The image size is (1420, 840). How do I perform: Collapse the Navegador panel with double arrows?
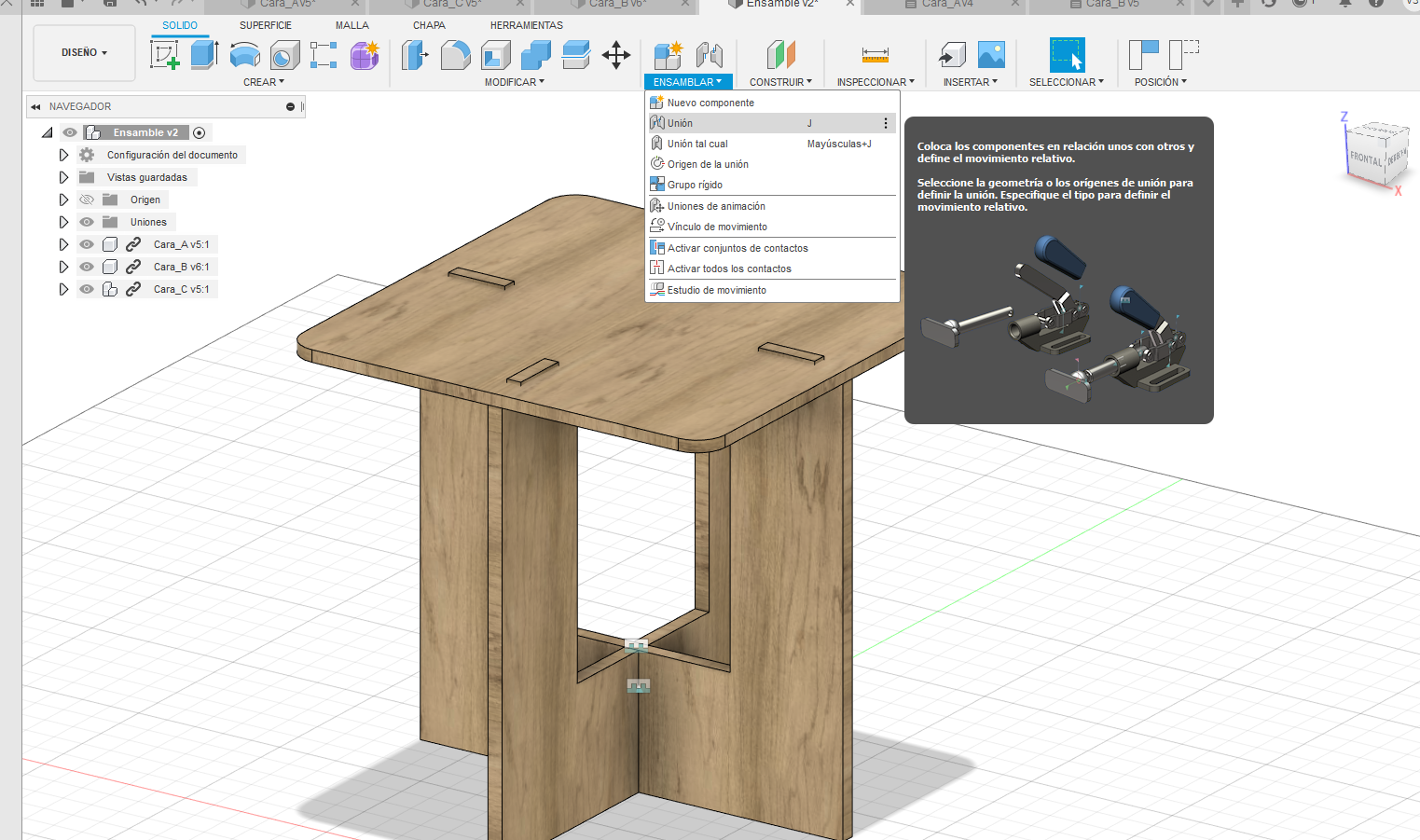[x=35, y=106]
